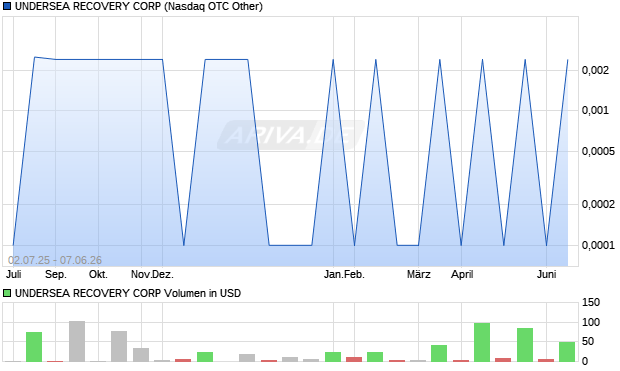Click the last green volume bar in June

(567, 352)
